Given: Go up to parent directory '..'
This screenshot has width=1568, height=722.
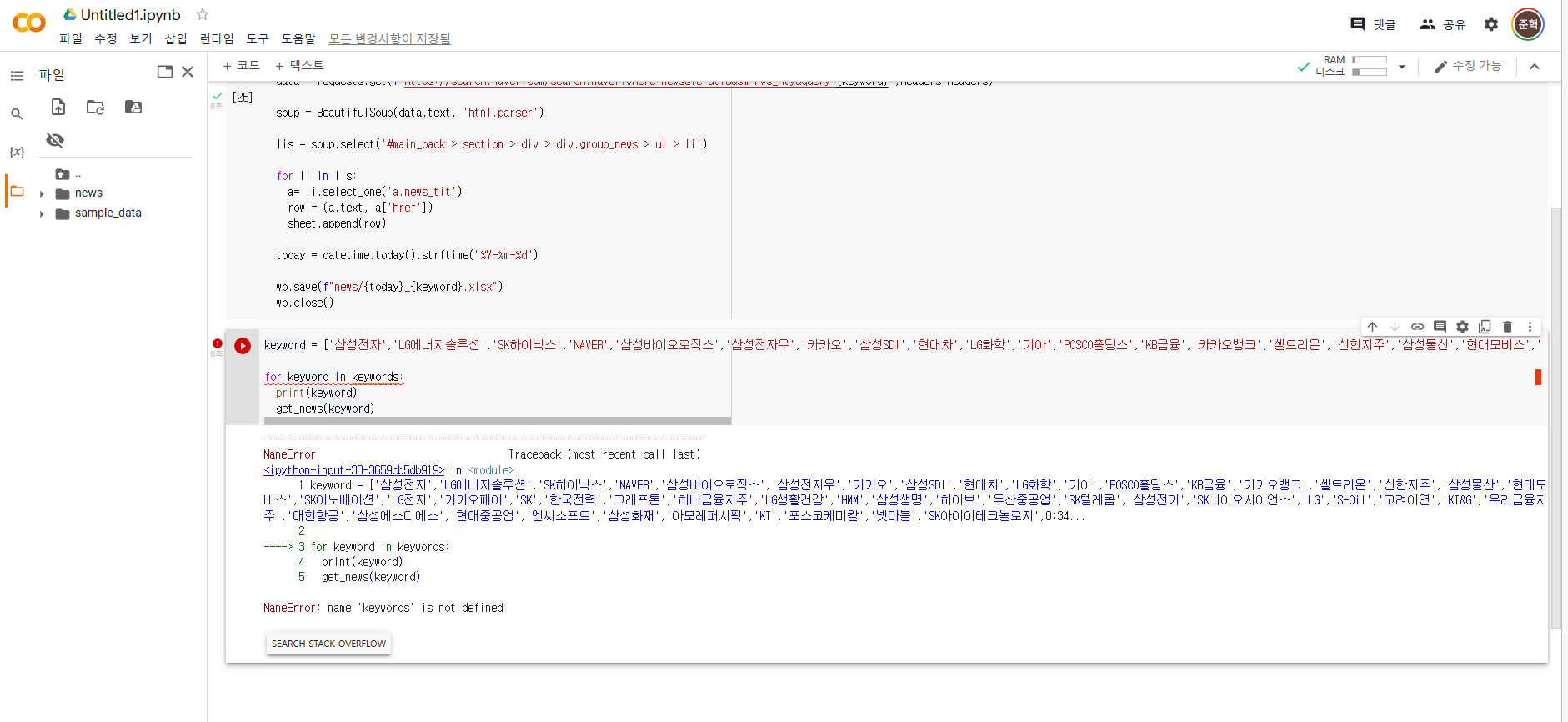Looking at the screenshot, I should 68,174.
